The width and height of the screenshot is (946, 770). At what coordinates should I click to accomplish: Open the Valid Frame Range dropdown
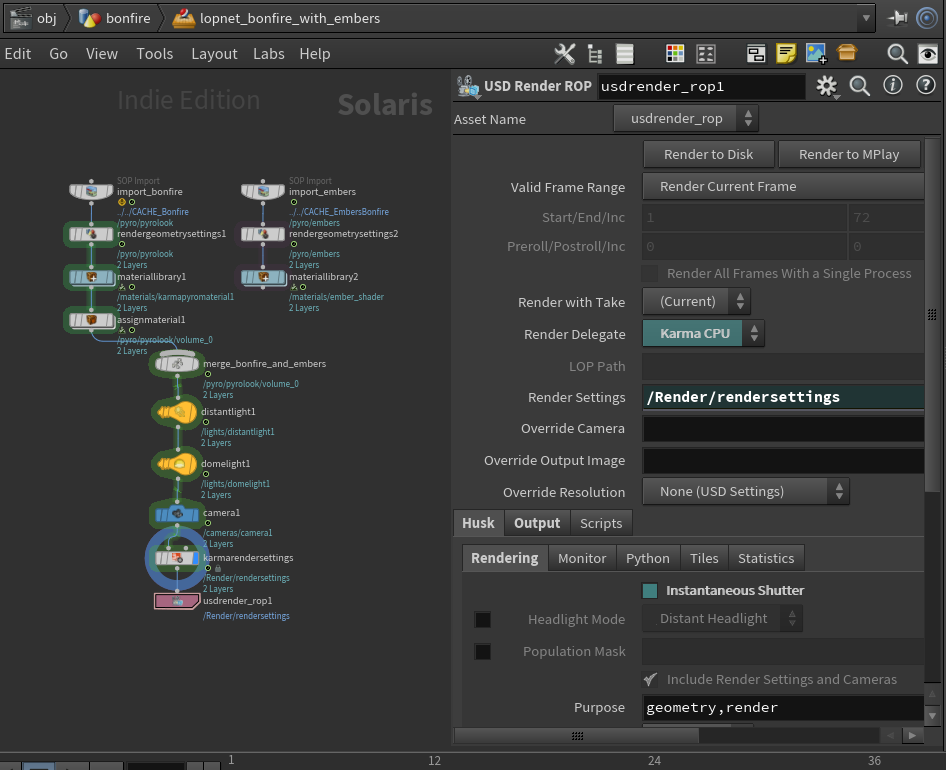[783, 186]
